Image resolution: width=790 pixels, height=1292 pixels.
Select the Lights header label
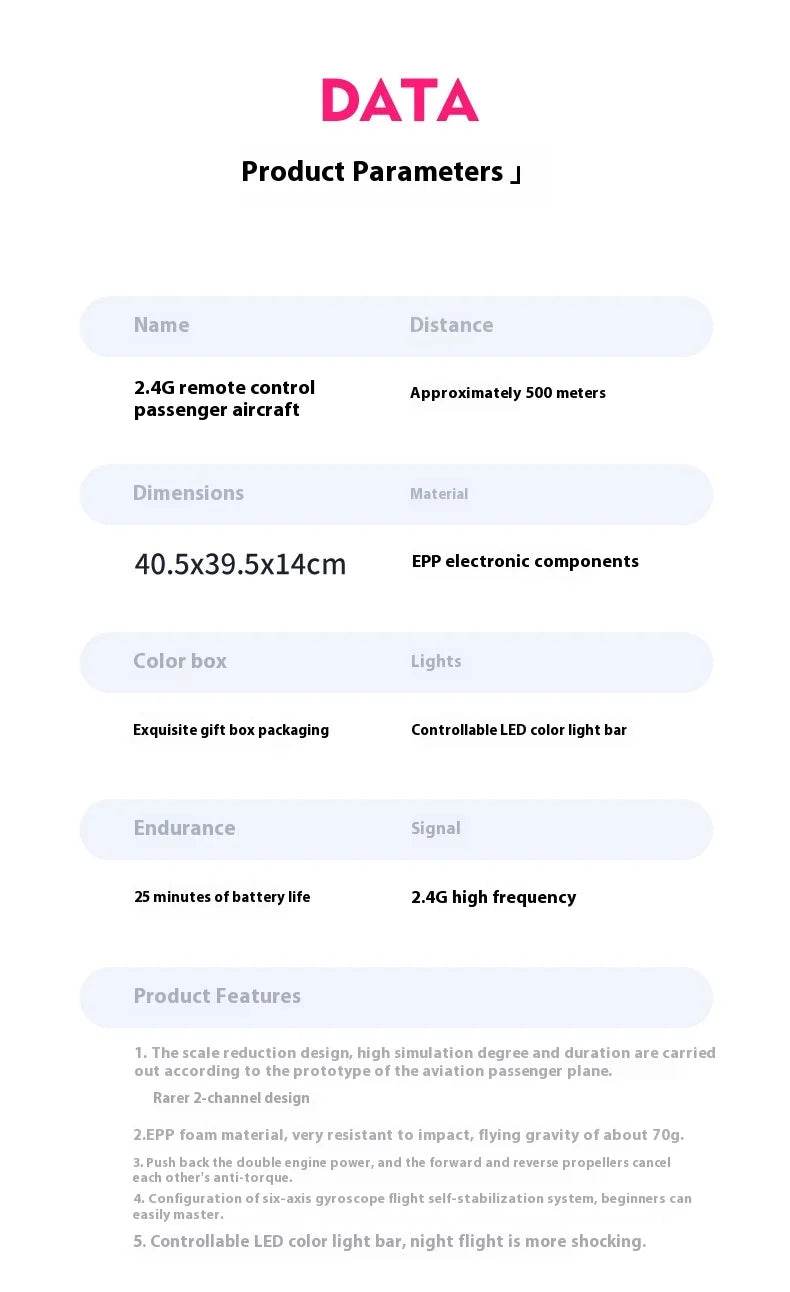[x=436, y=662]
